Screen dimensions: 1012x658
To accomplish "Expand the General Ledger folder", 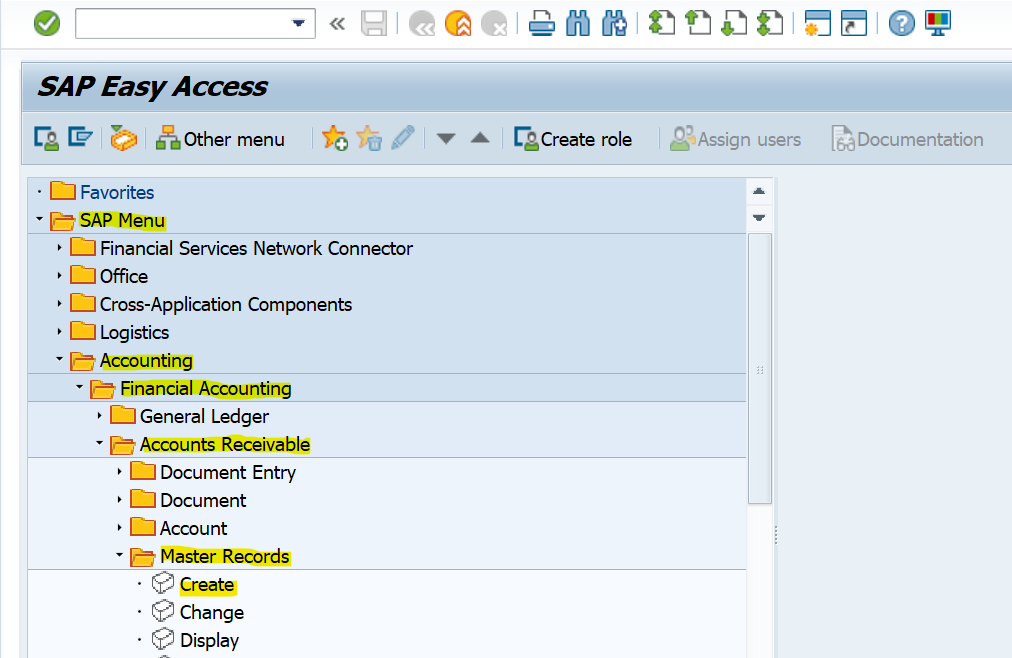I will pyautogui.click(x=99, y=416).
